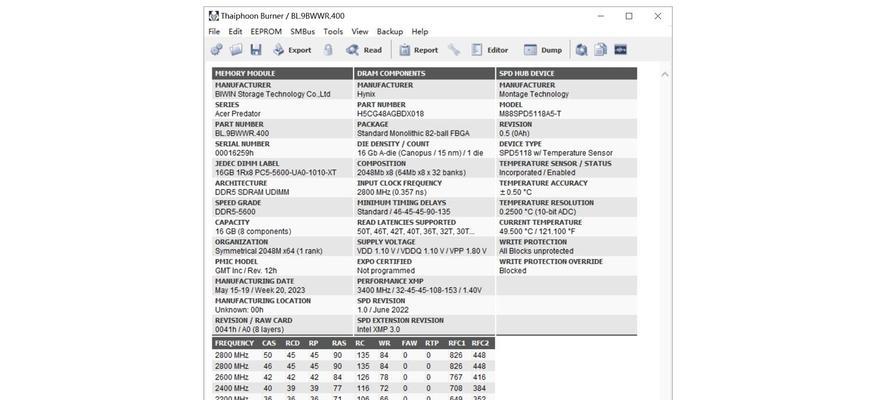Click the Standard Monolithic 82-ball FBGA value
The height and width of the screenshot is (400, 875).
[x=413, y=133]
